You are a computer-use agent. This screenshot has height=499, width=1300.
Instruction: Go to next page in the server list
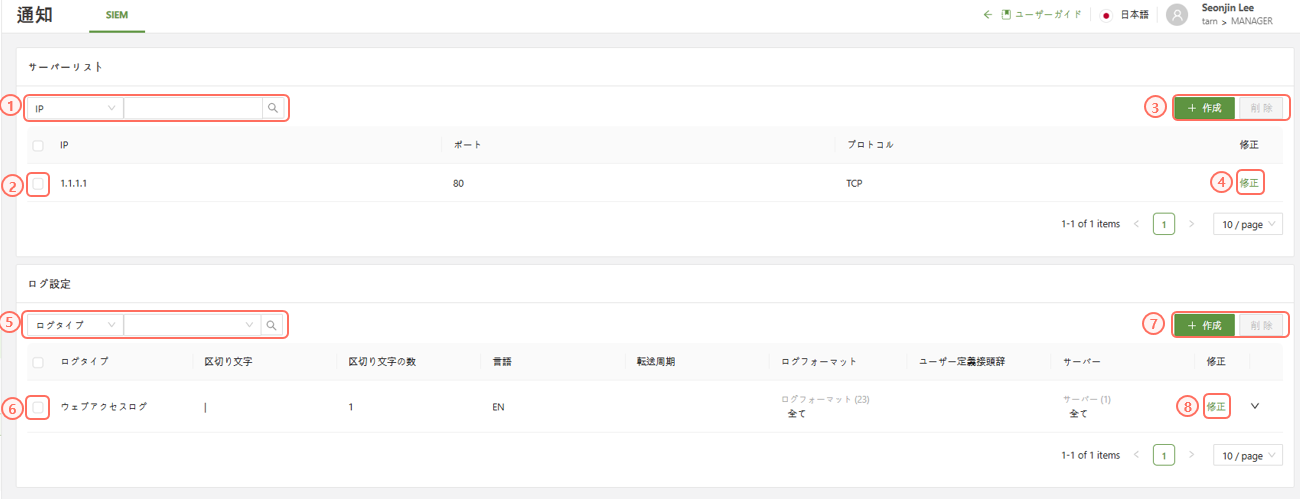(x=1191, y=224)
